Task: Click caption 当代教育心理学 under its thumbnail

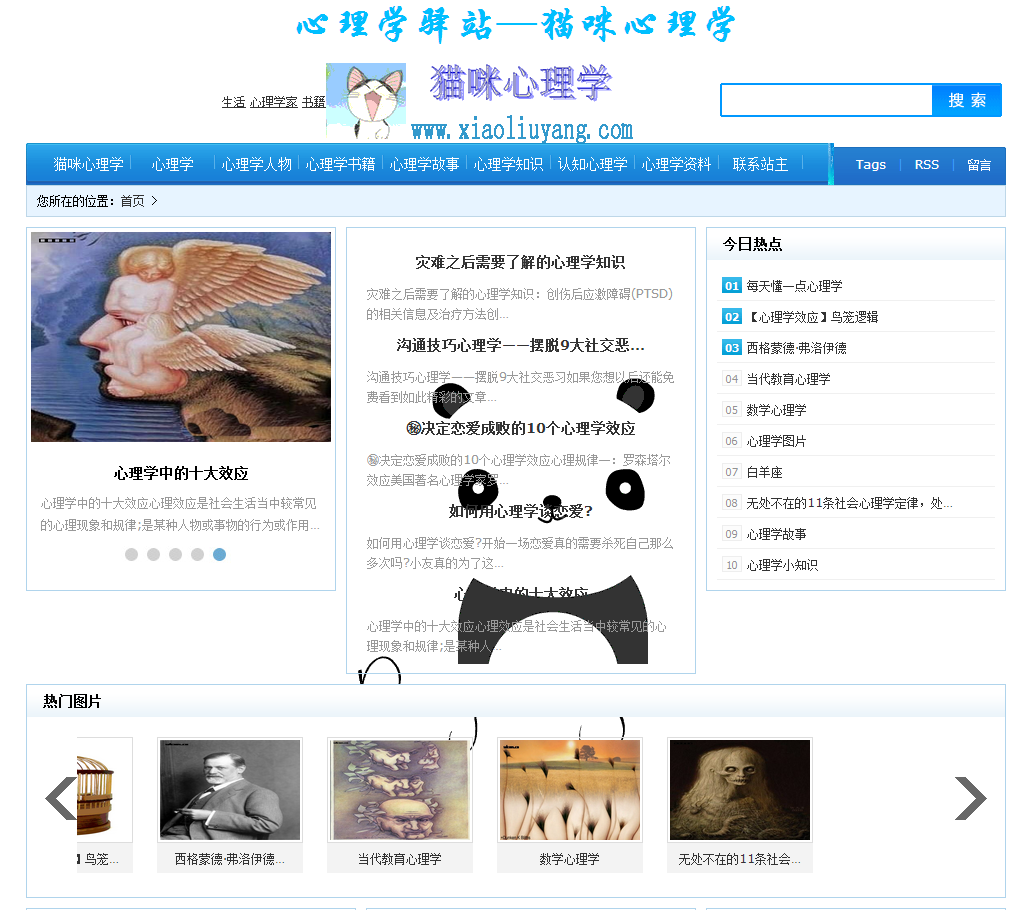Action: pyautogui.click(x=400, y=859)
